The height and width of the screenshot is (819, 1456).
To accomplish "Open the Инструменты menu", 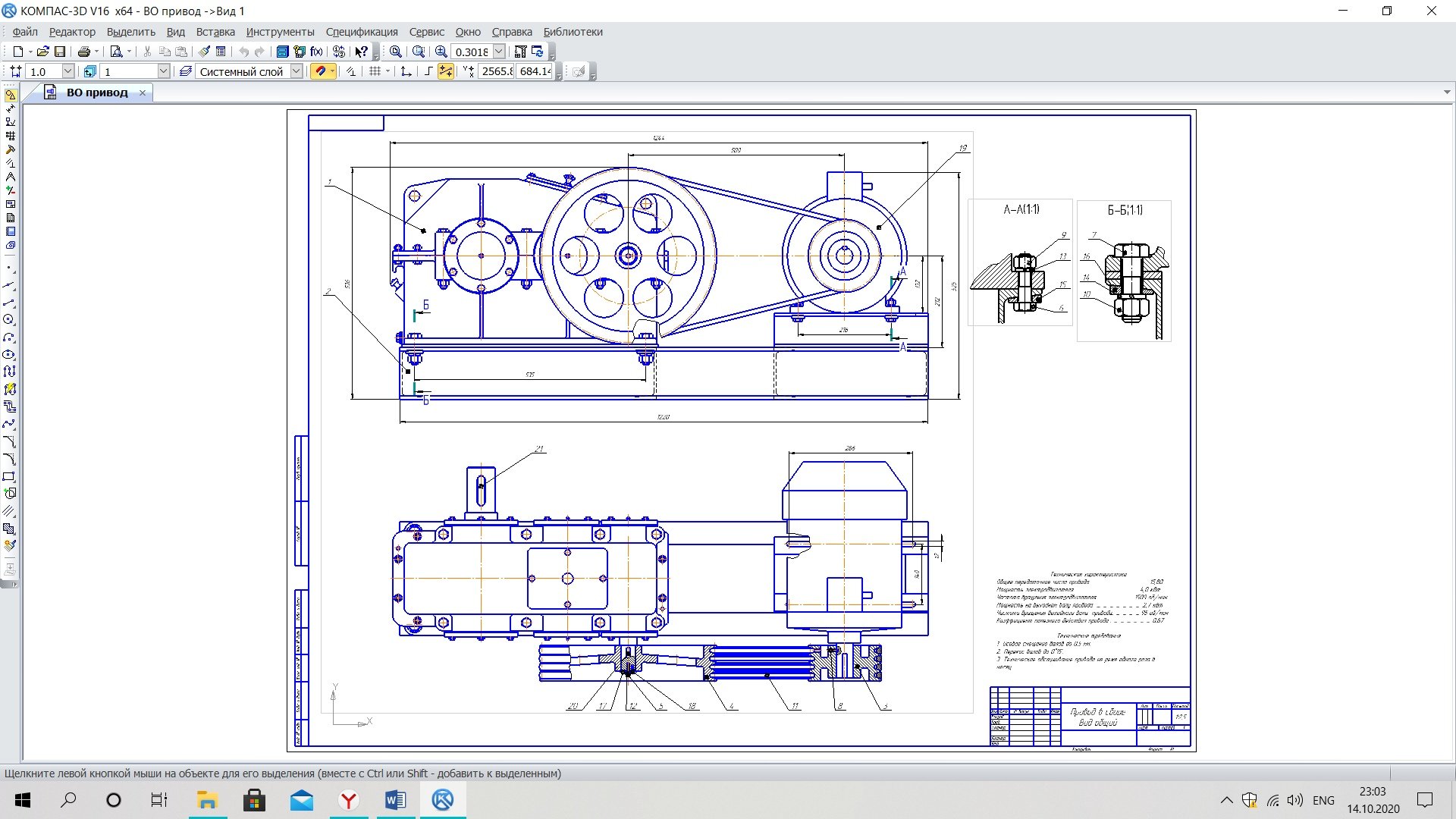I will tap(280, 32).
